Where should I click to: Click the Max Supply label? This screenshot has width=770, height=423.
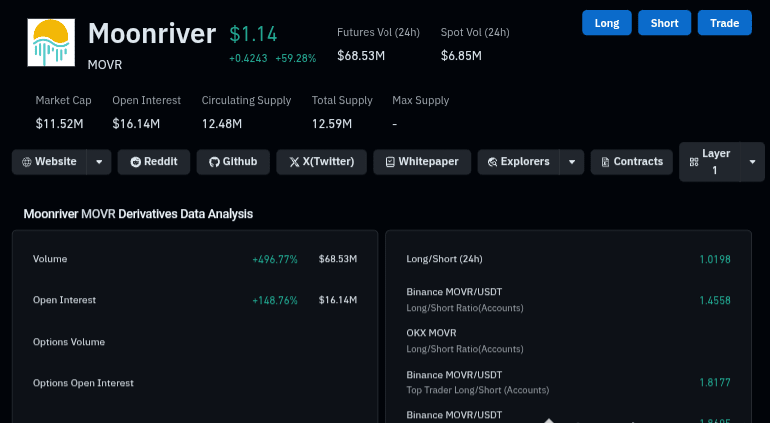[x=421, y=100]
